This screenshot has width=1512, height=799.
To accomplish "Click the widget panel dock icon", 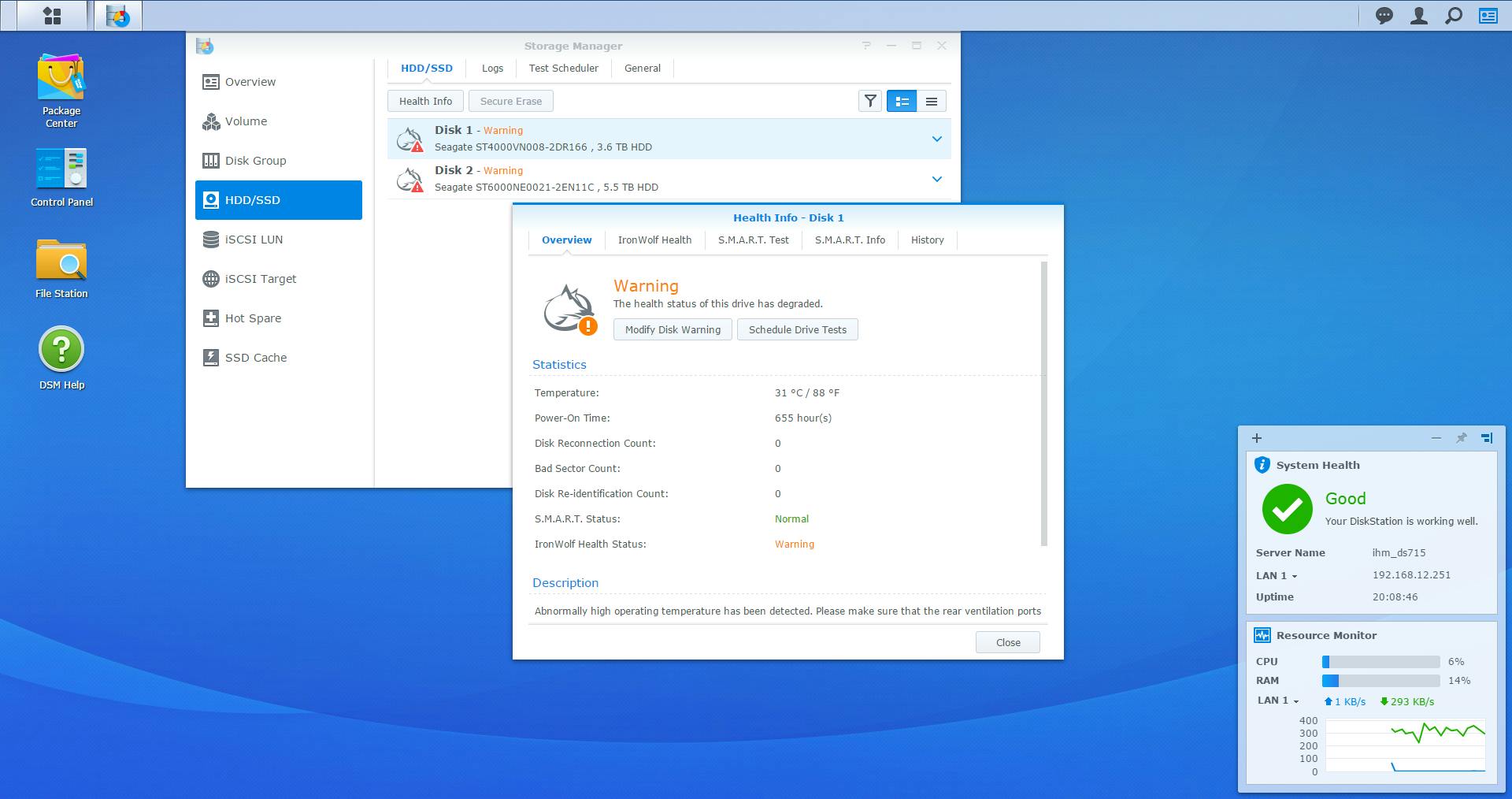I will (1487, 438).
